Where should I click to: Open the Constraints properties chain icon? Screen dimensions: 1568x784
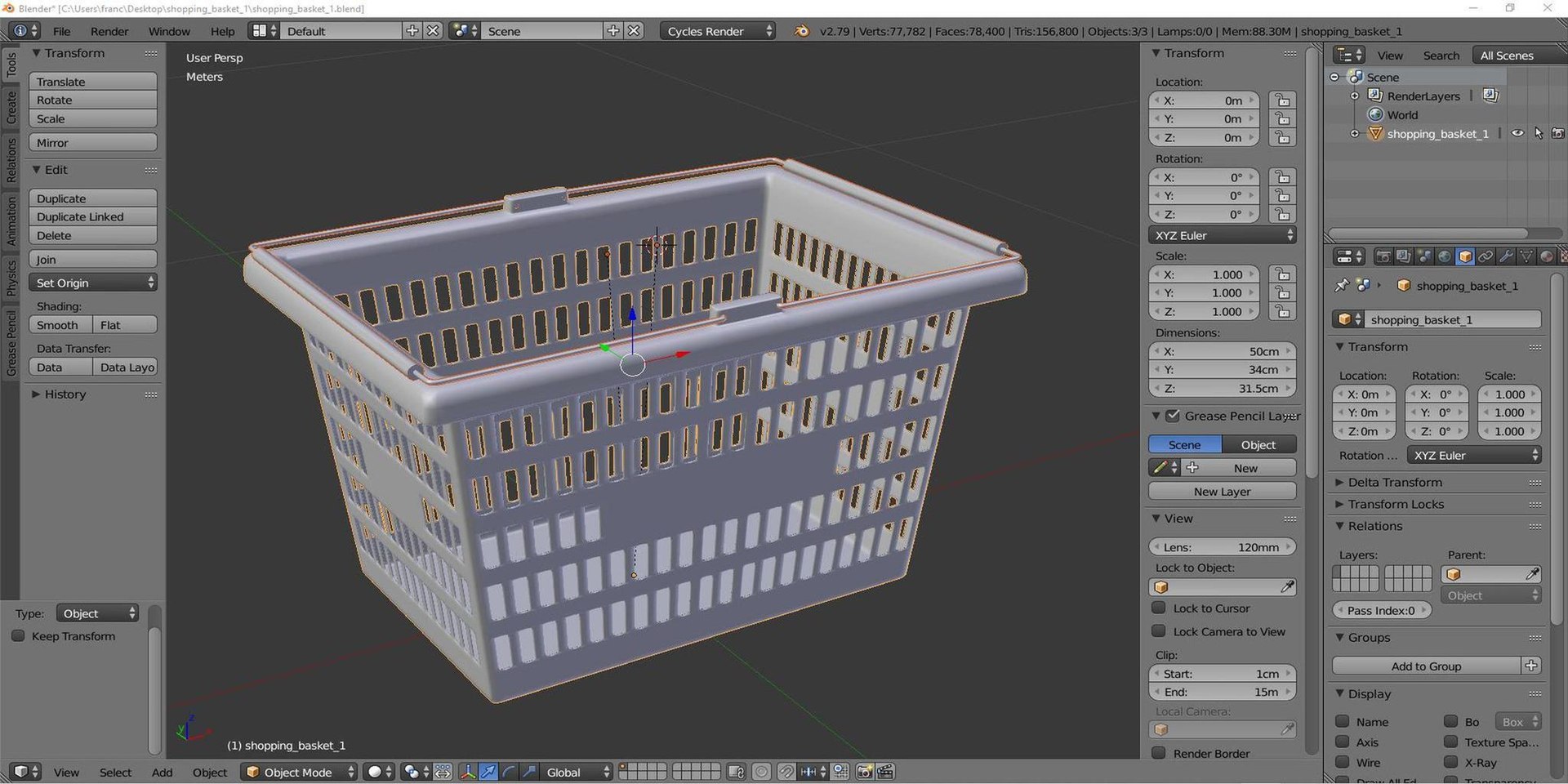[1486, 256]
